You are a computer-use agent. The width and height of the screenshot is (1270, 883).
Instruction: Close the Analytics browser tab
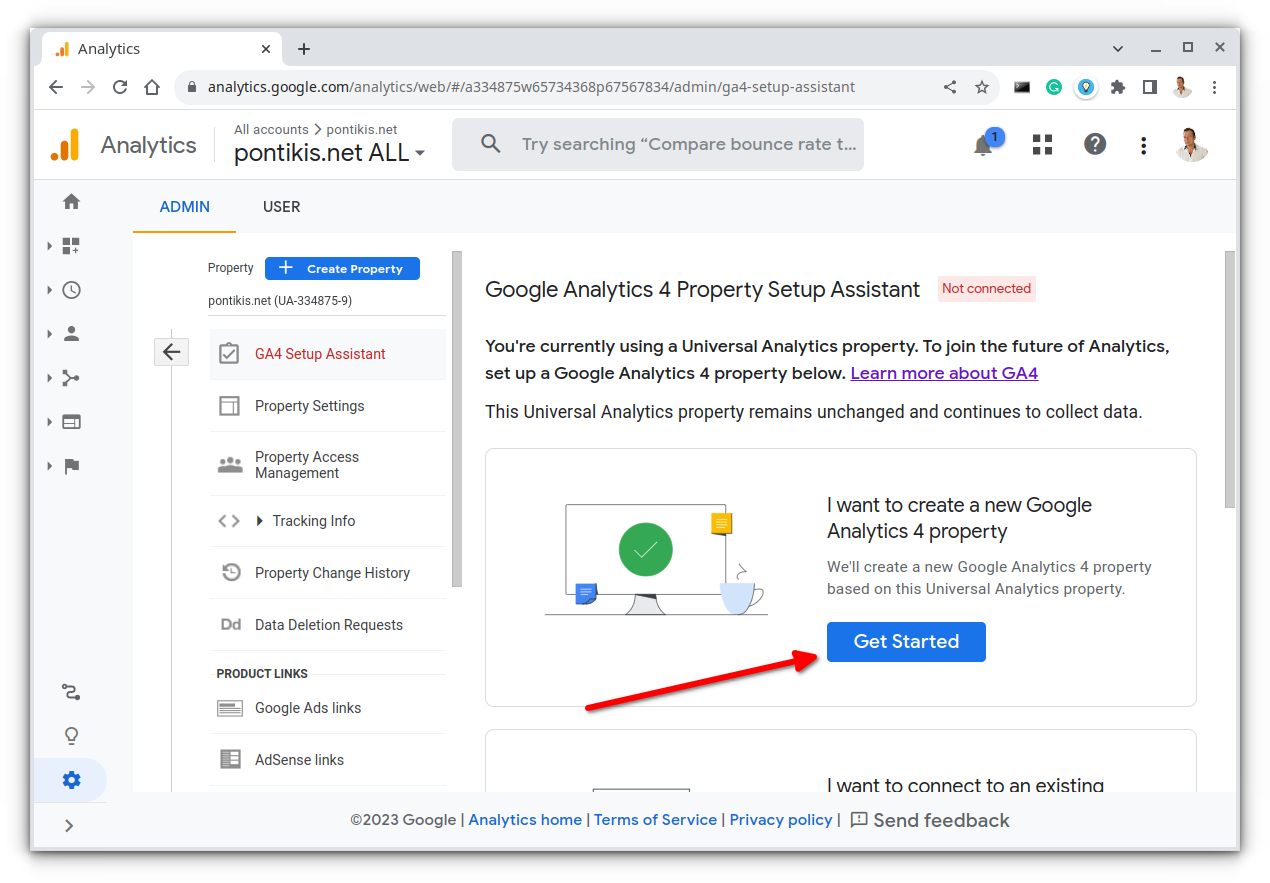[x=266, y=49]
